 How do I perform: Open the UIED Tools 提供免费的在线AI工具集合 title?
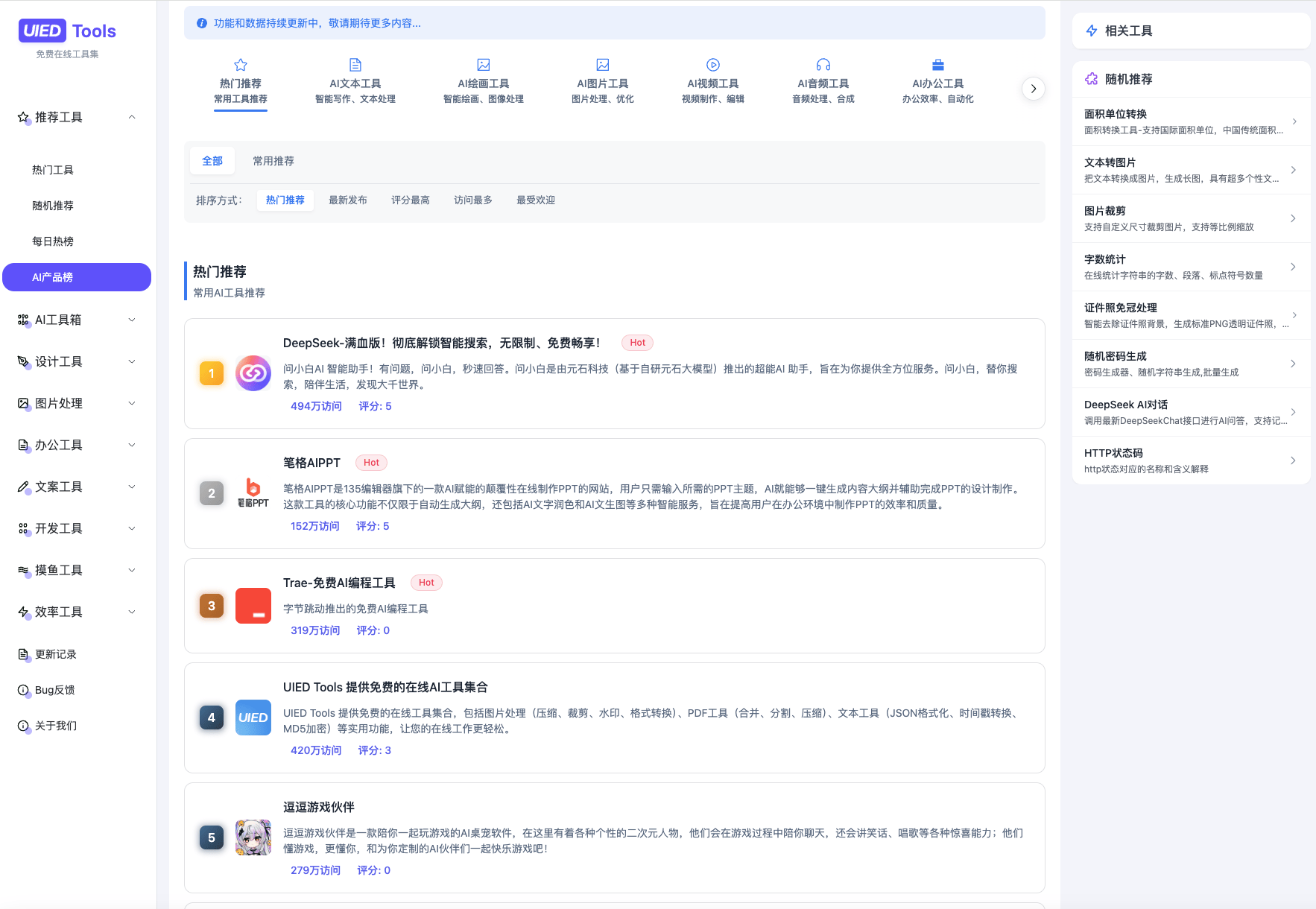click(385, 687)
